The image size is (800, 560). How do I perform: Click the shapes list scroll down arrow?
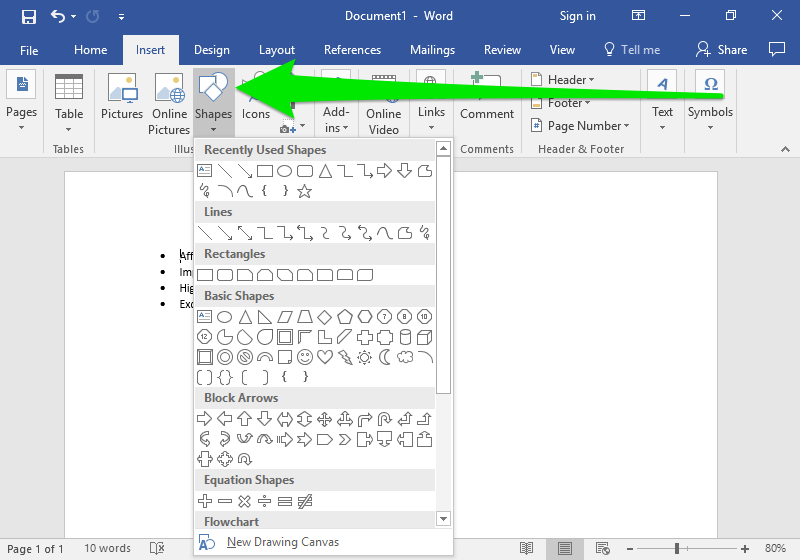click(443, 518)
